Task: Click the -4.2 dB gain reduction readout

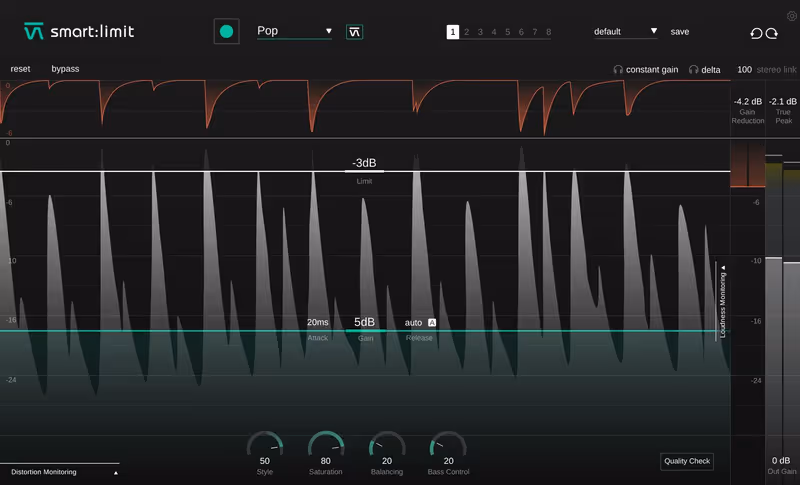Action: tap(747, 101)
